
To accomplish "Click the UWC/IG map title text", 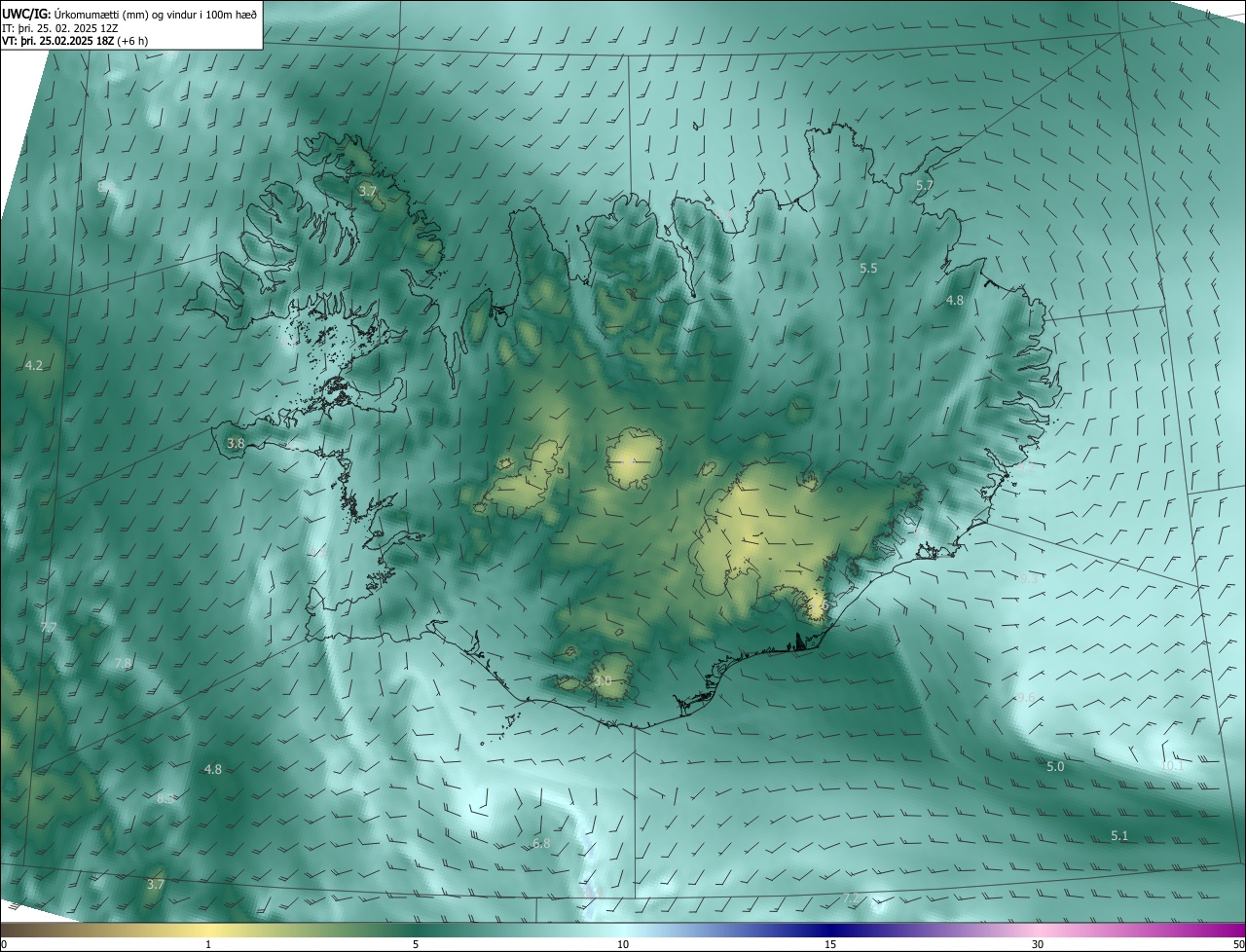I will click(x=130, y=14).
